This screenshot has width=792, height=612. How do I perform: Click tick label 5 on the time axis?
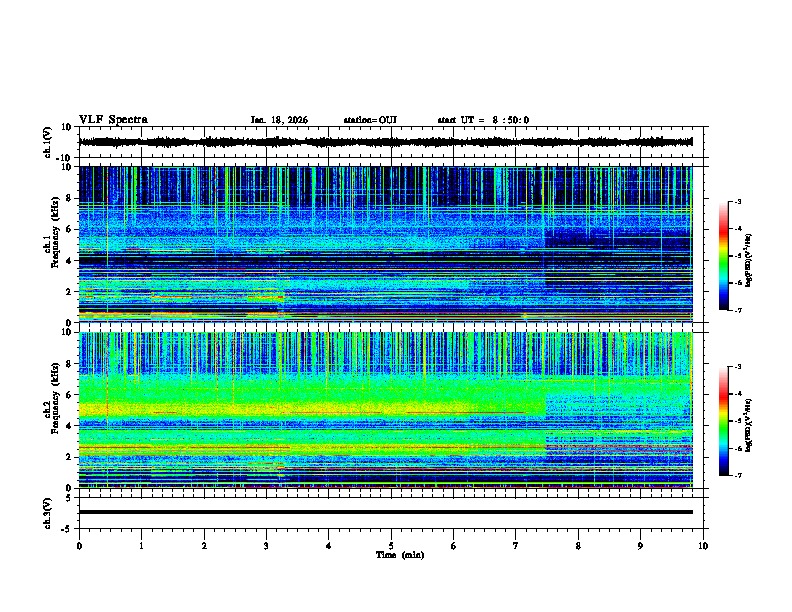tap(391, 546)
